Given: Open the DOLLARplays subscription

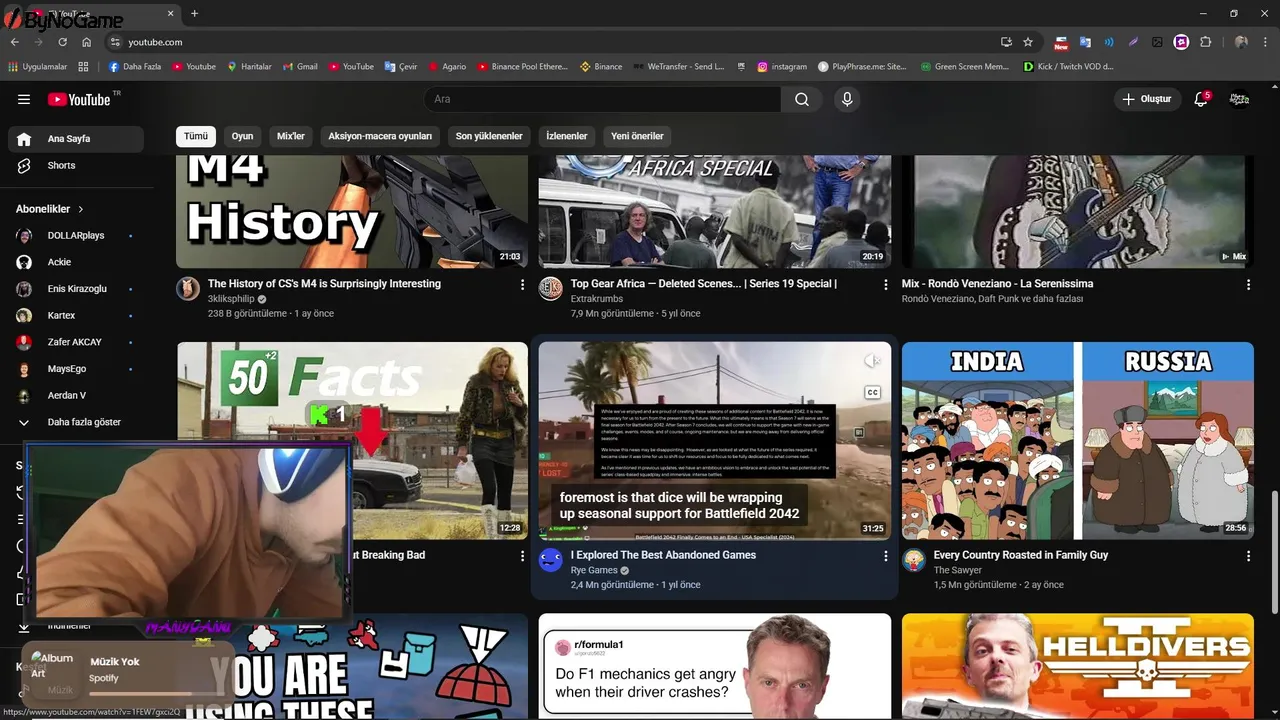Looking at the screenshot, I should 75,235.
